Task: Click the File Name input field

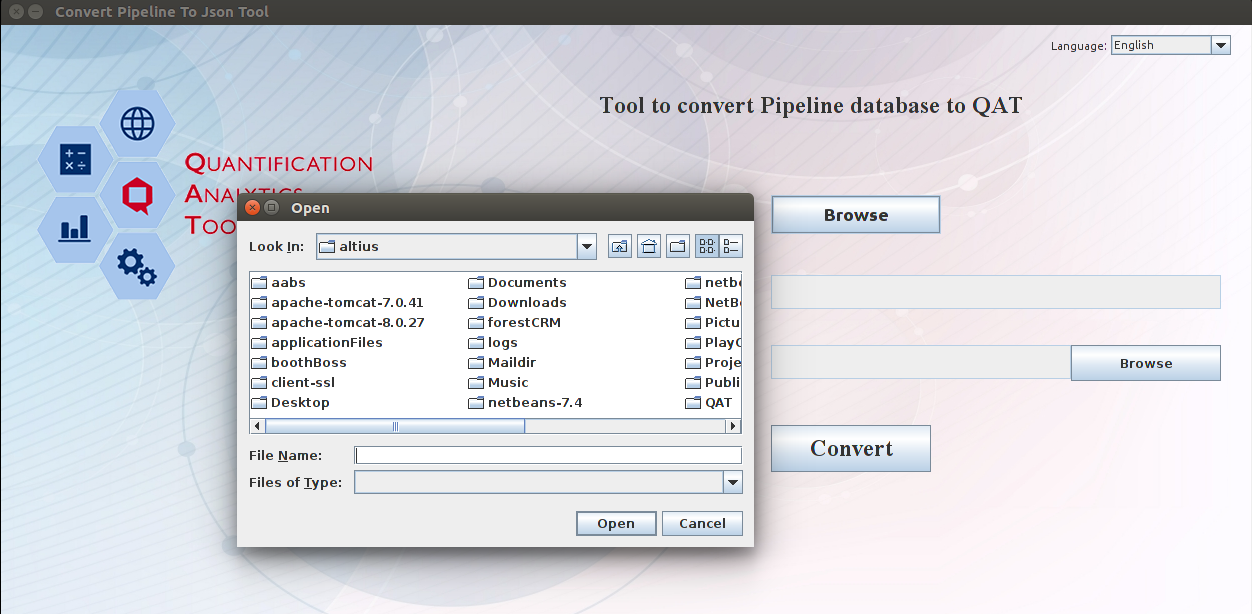Action: pos(548,456)
